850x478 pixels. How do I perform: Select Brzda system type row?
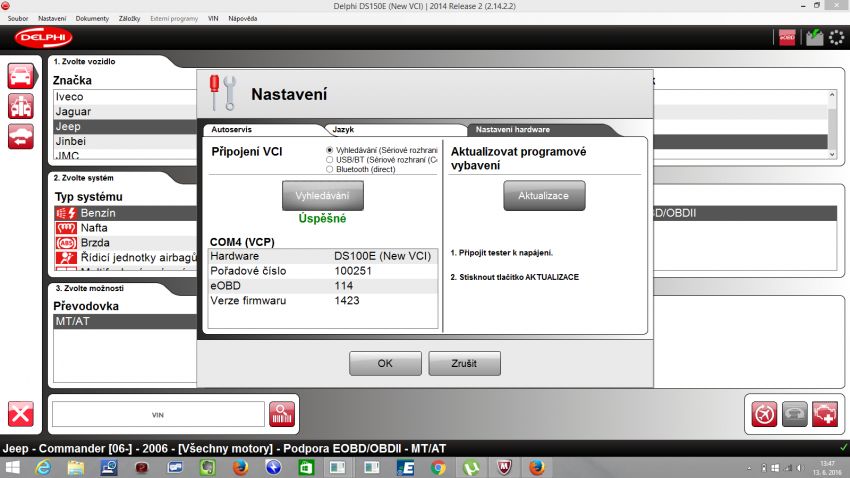point(126,243)
